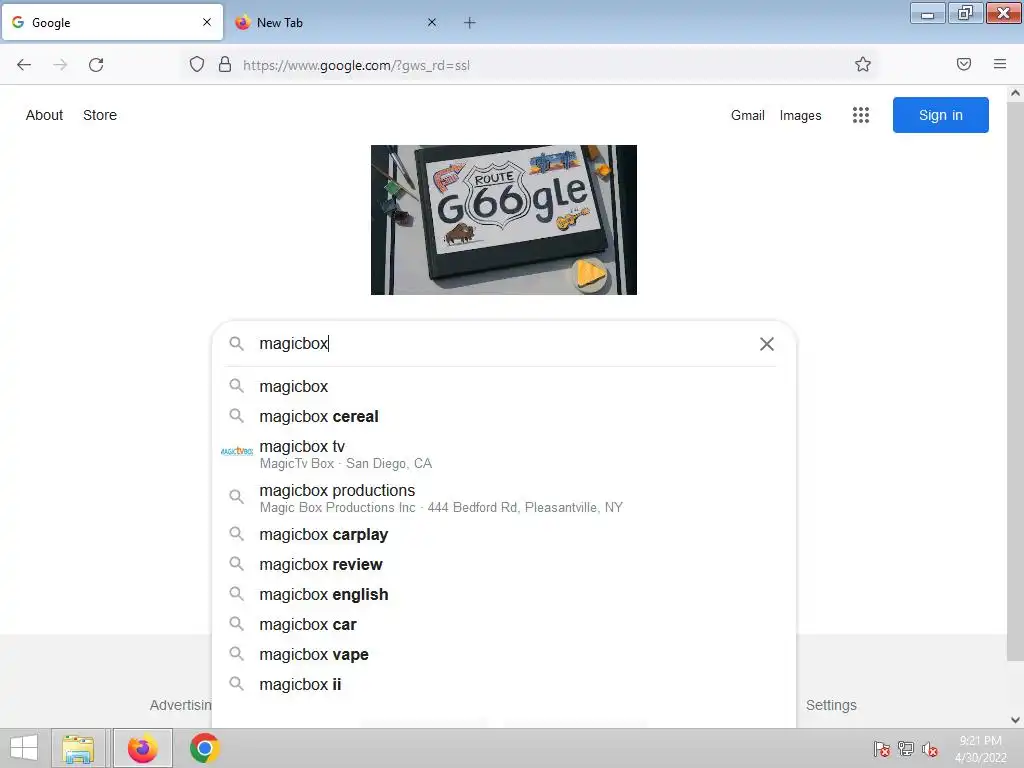
Task: Switch to the Google tab
Action: click(x=112, y=22)
